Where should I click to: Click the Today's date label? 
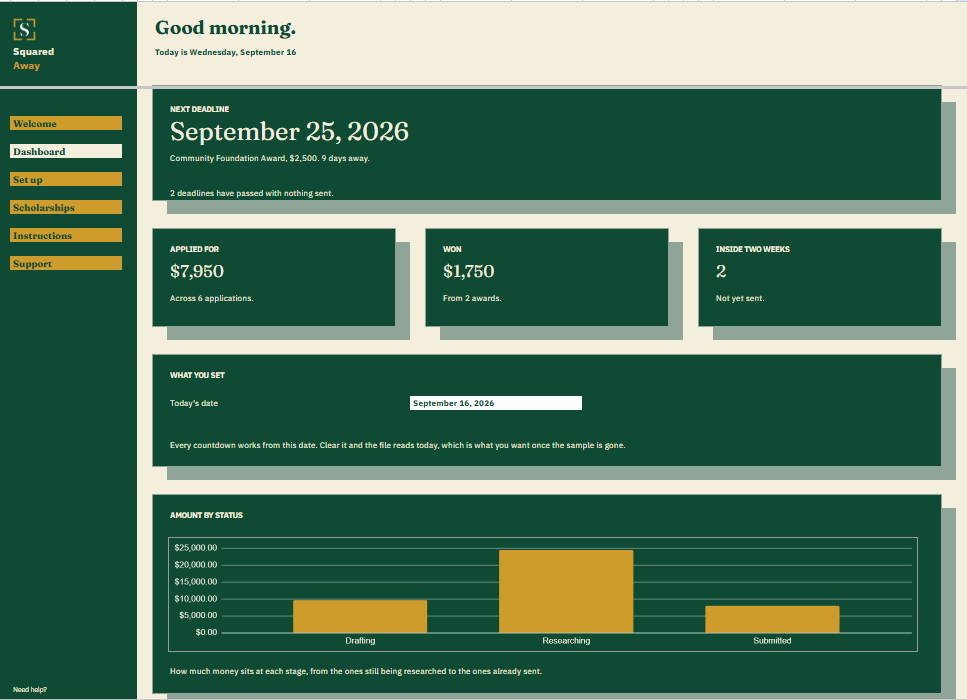tap(194, 403)
